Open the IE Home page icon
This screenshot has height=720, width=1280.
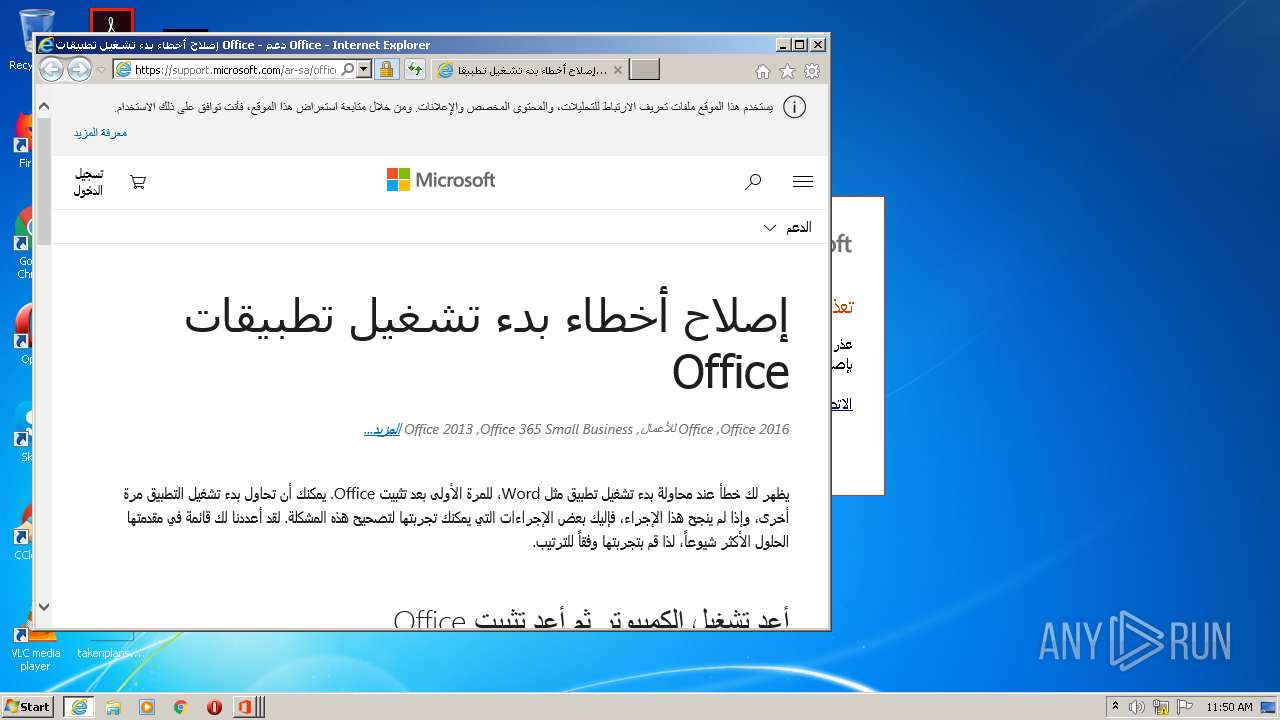coord(763,71)
